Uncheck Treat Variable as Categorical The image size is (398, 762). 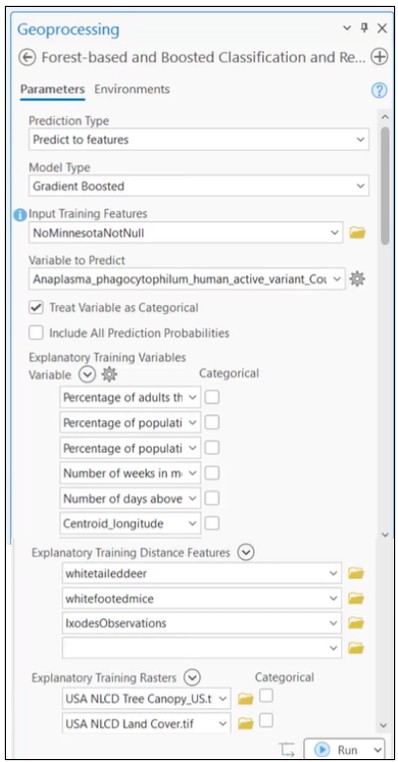click(36, 308)
